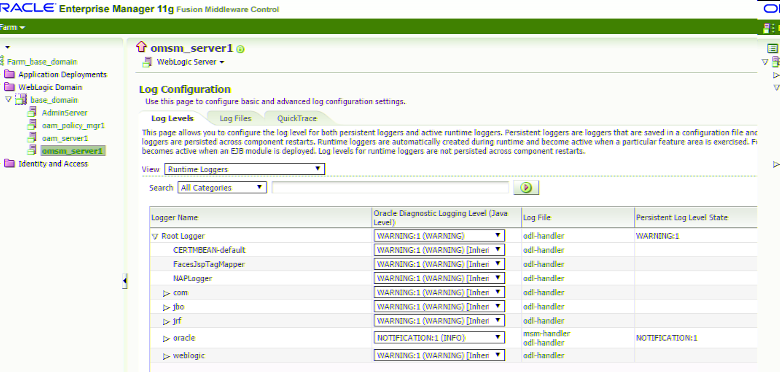The image size is (780, 372).
Task: Open the WebLogic Server dropdown menu
Action: pos(191,62)
